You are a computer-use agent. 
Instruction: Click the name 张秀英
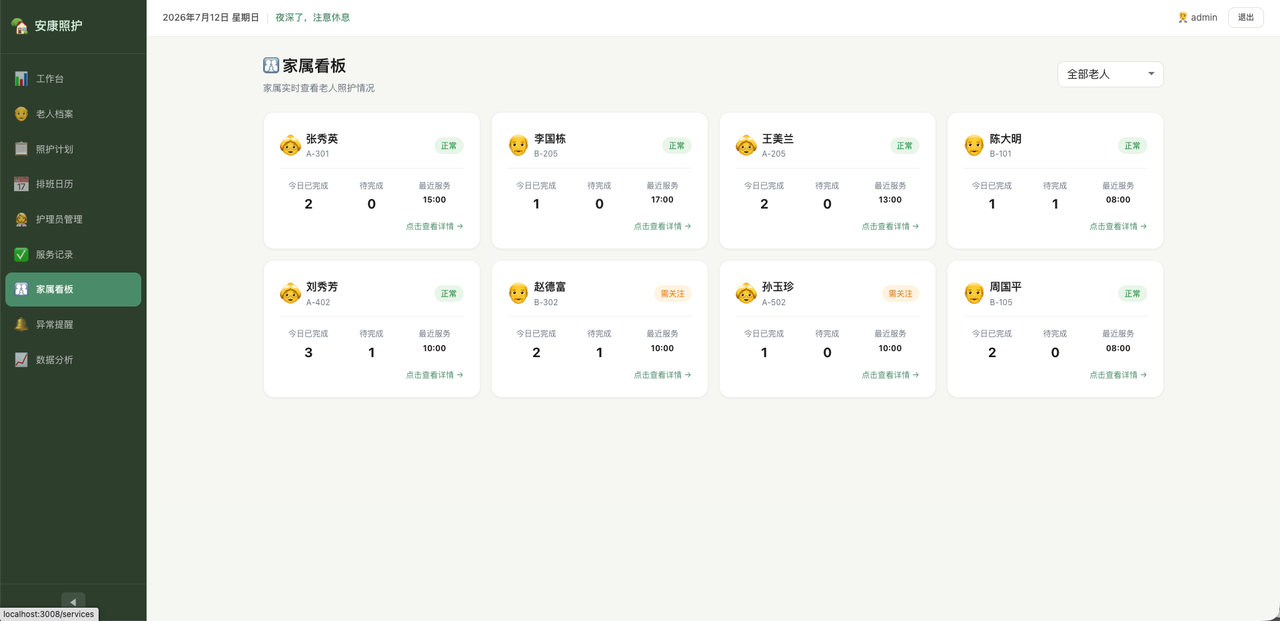pyautogui.click(x=322, y=139)
